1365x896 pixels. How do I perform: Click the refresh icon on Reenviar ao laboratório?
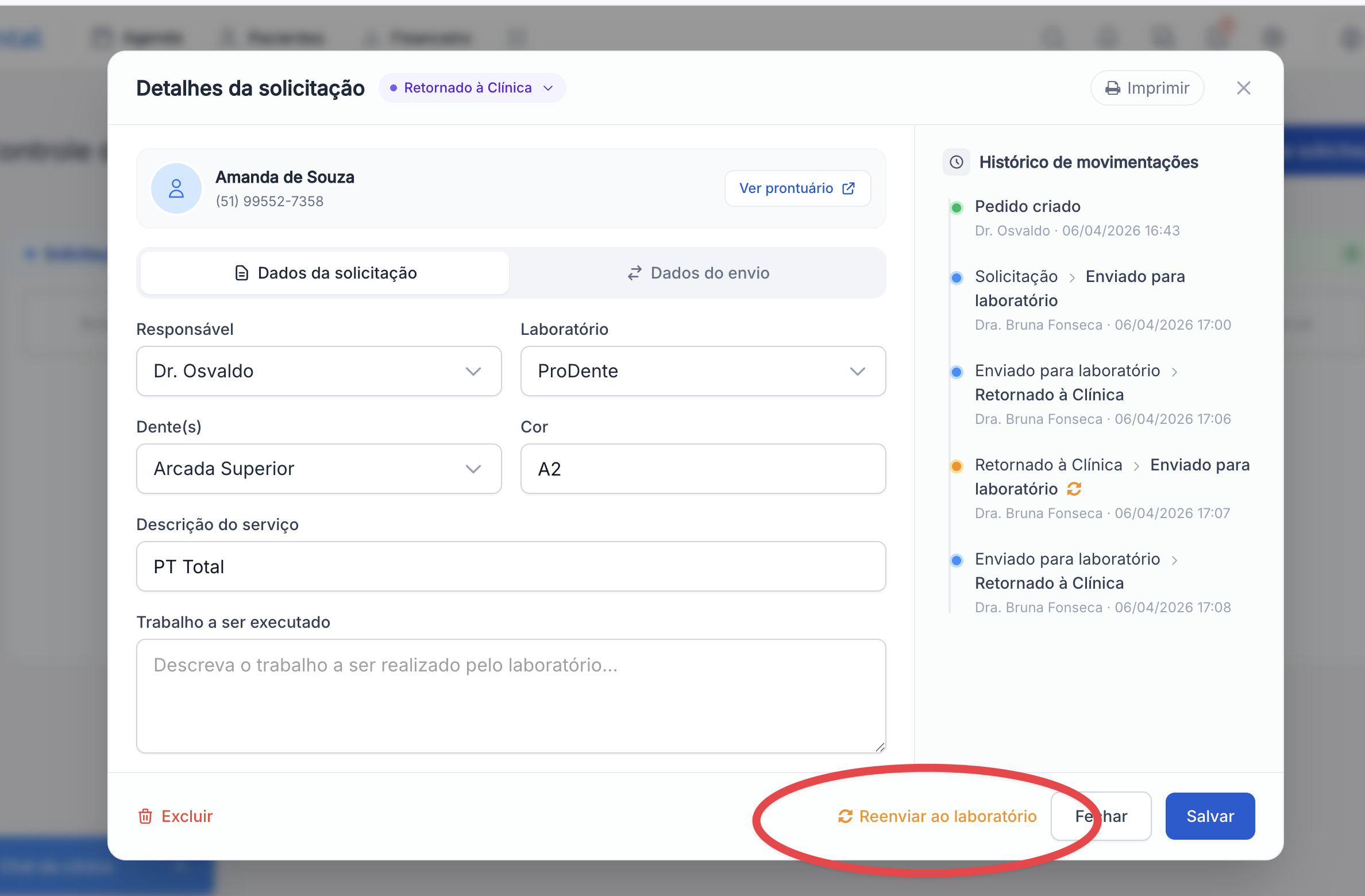click(845, 816)
